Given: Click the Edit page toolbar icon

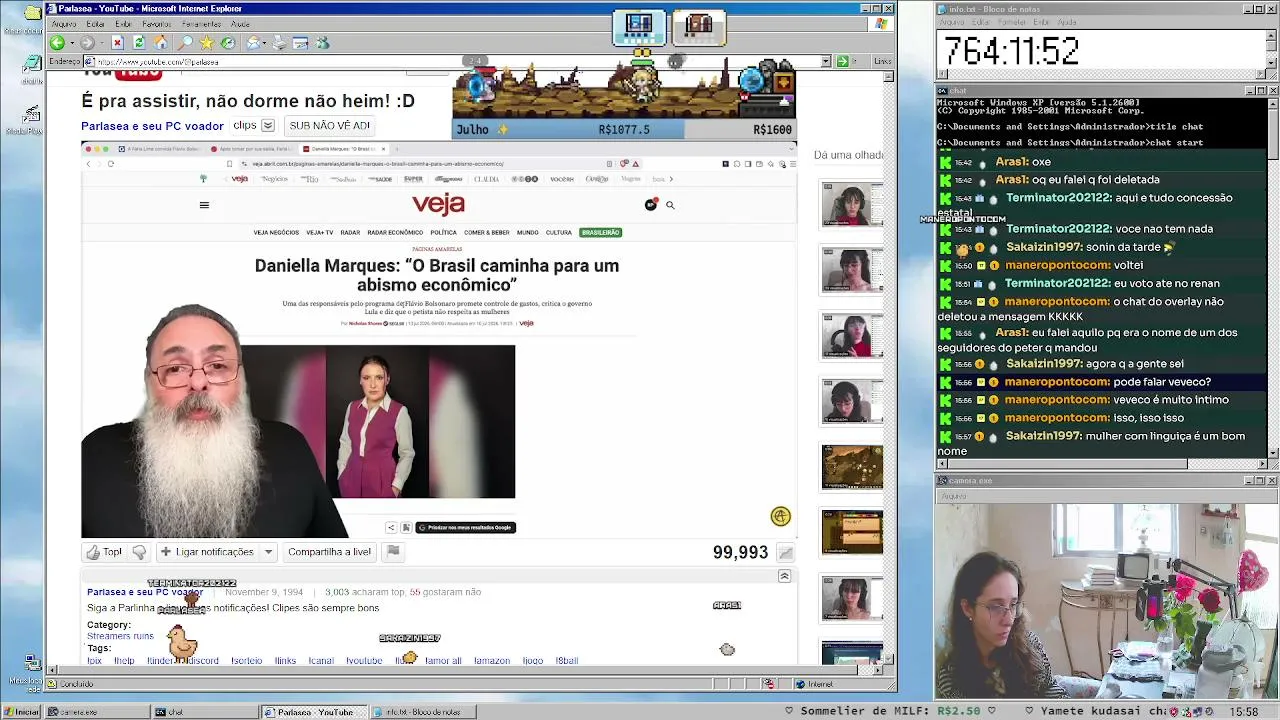Looking at the screenshot, I should point(300,43).
